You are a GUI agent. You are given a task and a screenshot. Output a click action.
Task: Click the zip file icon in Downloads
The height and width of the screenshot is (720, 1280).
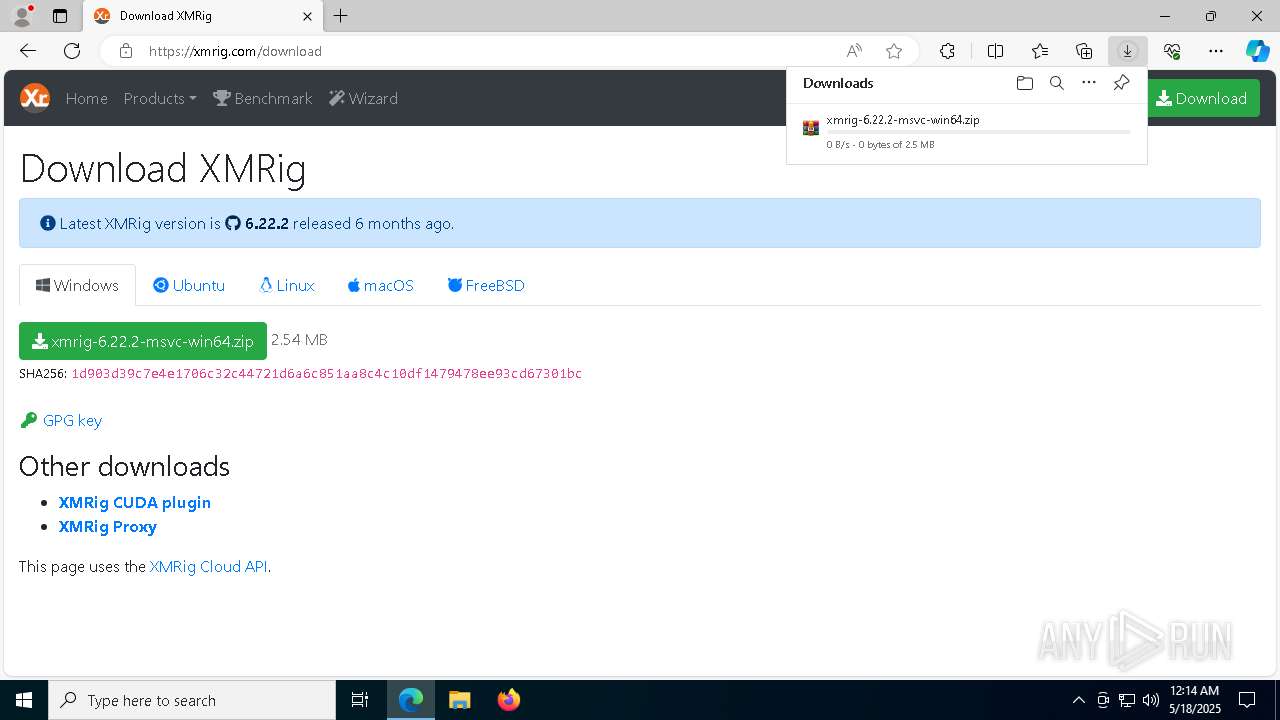(x=811, y=128)
